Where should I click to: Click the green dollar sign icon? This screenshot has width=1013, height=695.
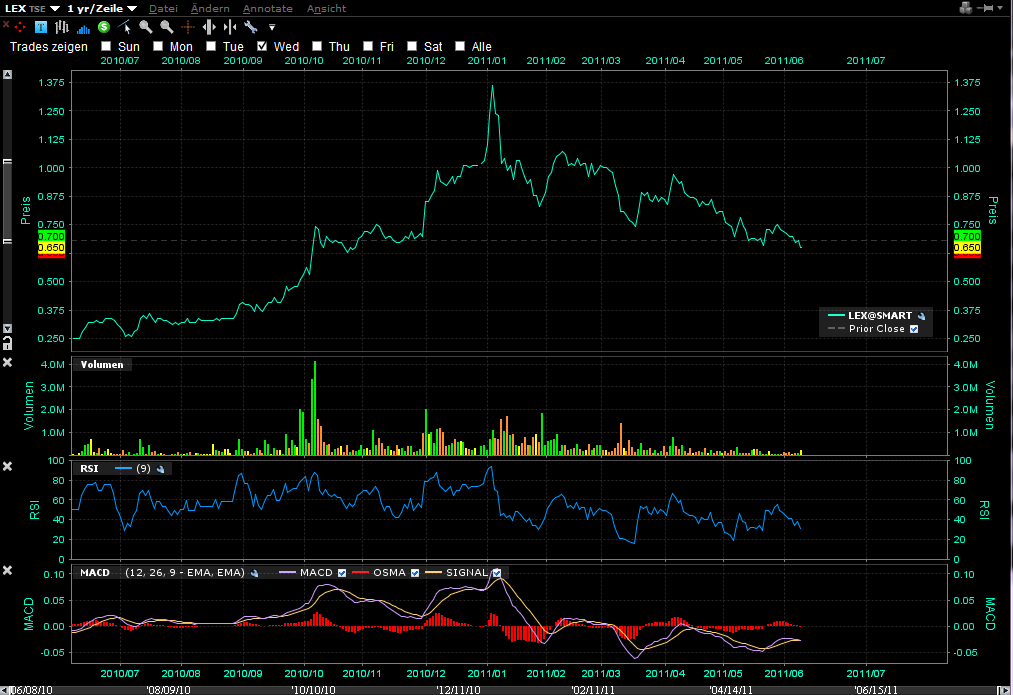point(104,27)
